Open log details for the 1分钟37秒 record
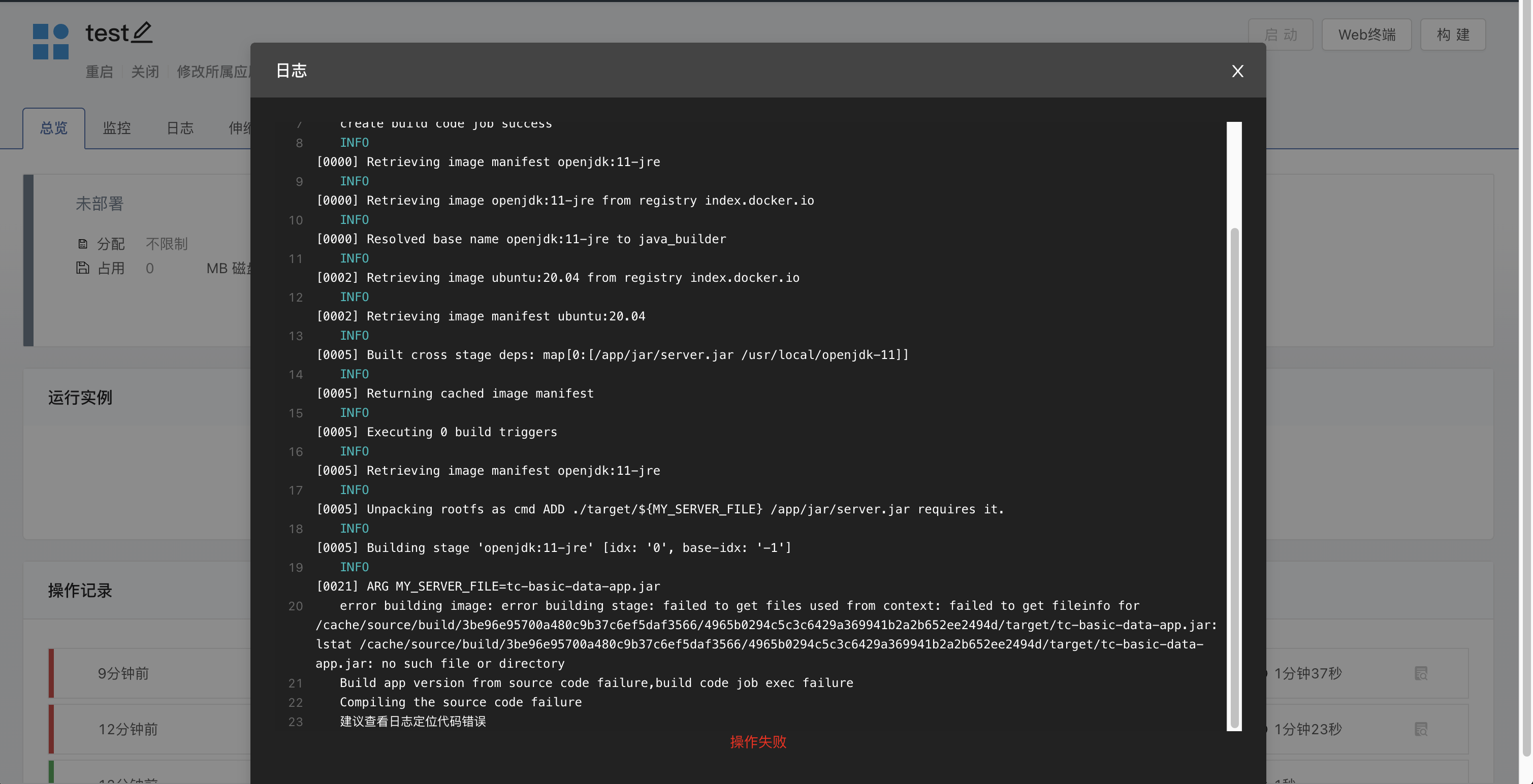The height and width of the screenshot is (784, 1533). point(1422,673)
